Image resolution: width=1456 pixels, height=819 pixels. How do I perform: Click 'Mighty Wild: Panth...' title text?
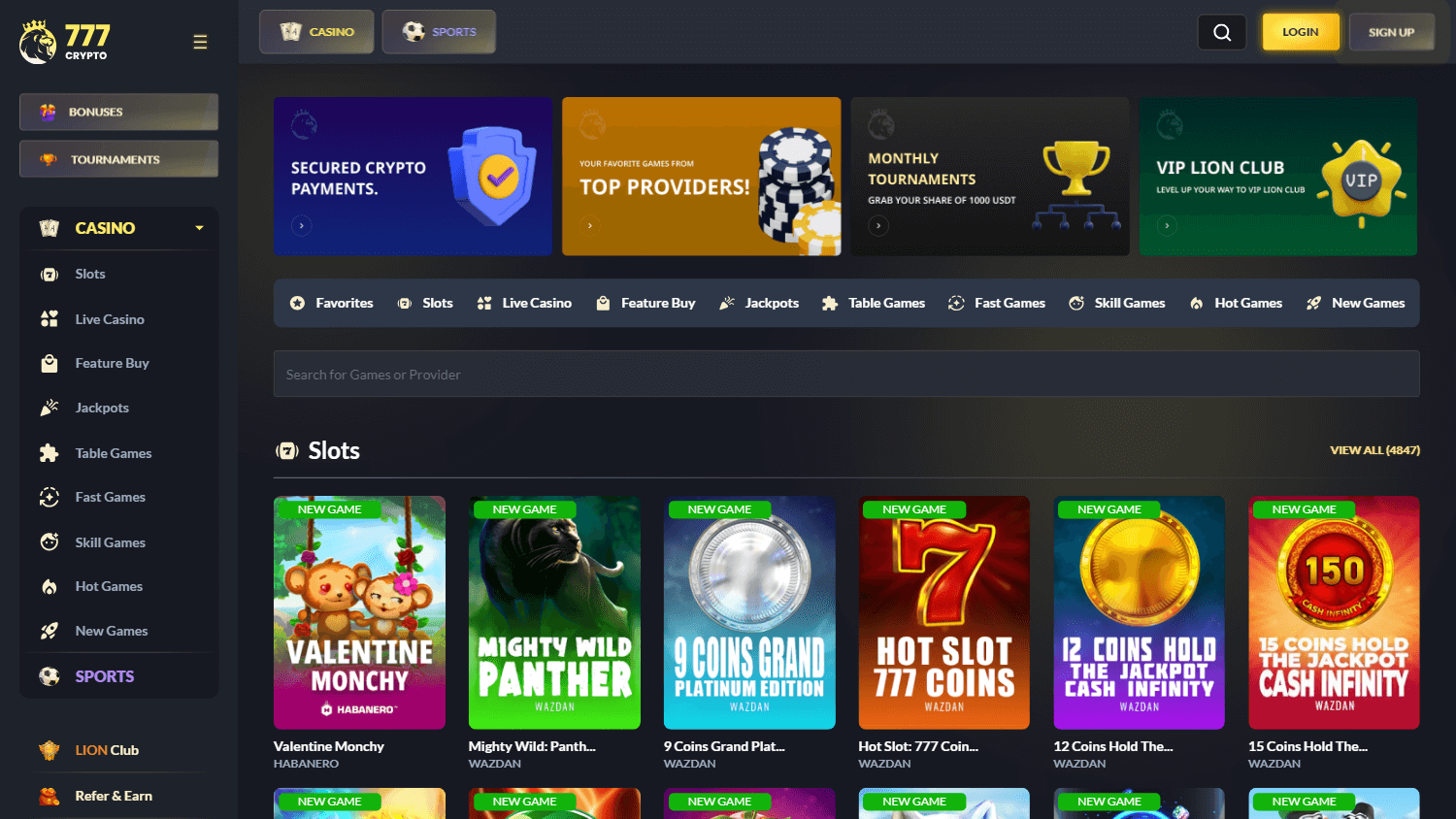(532, 746)
